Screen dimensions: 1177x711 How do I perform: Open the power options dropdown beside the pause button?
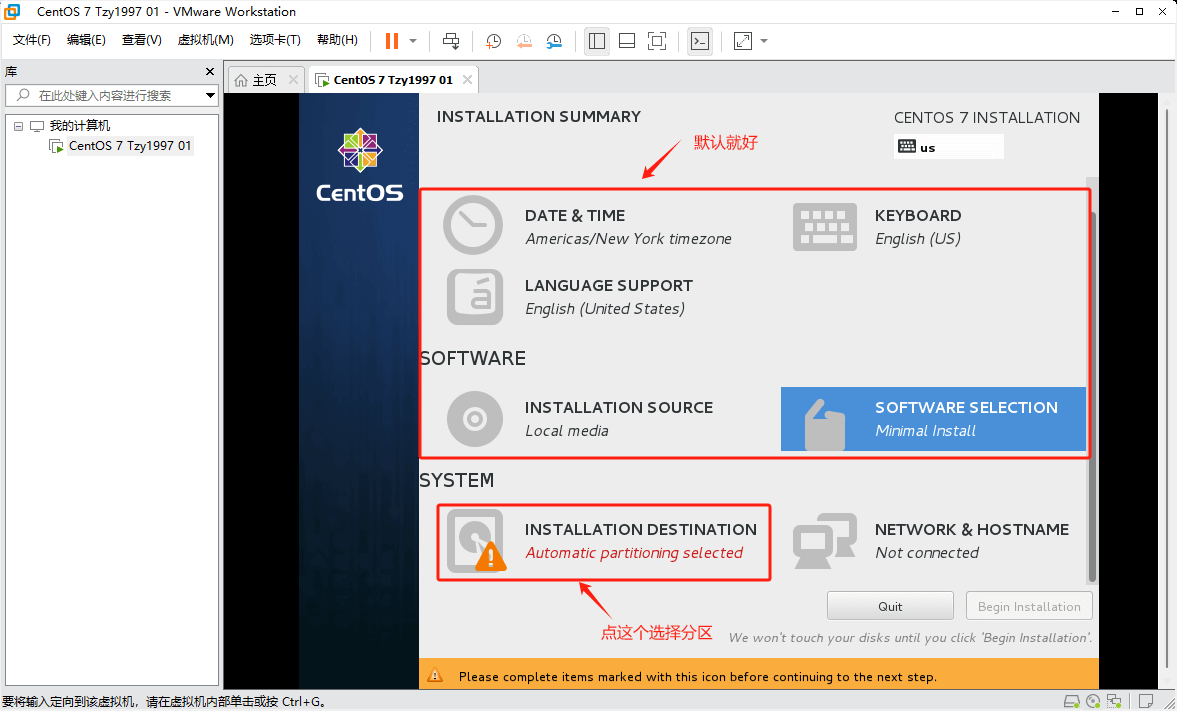click(413, 41)
